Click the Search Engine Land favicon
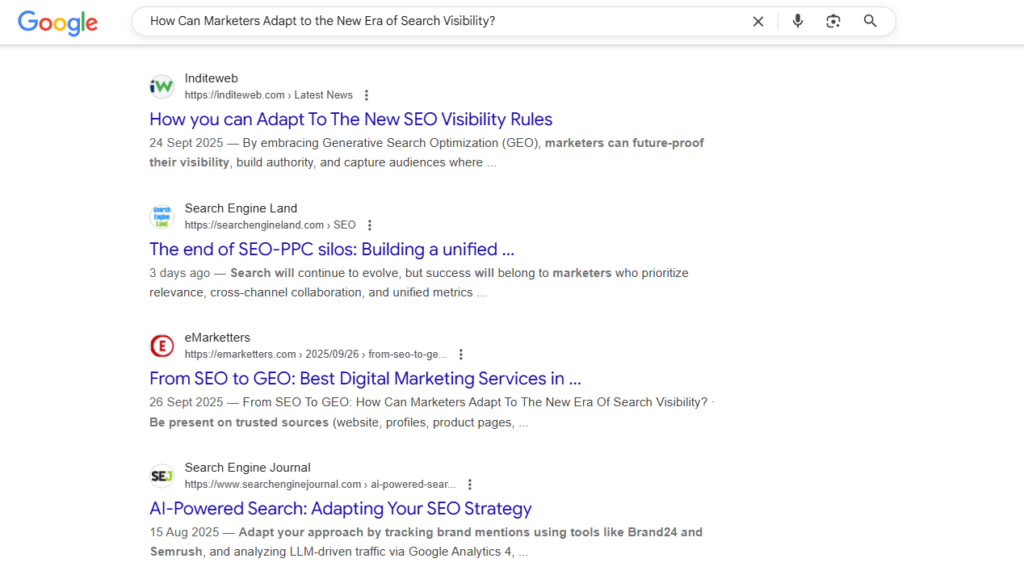The height and width of the screenshot is (571, 1024). pyautogui.click(x=162, y=216)
